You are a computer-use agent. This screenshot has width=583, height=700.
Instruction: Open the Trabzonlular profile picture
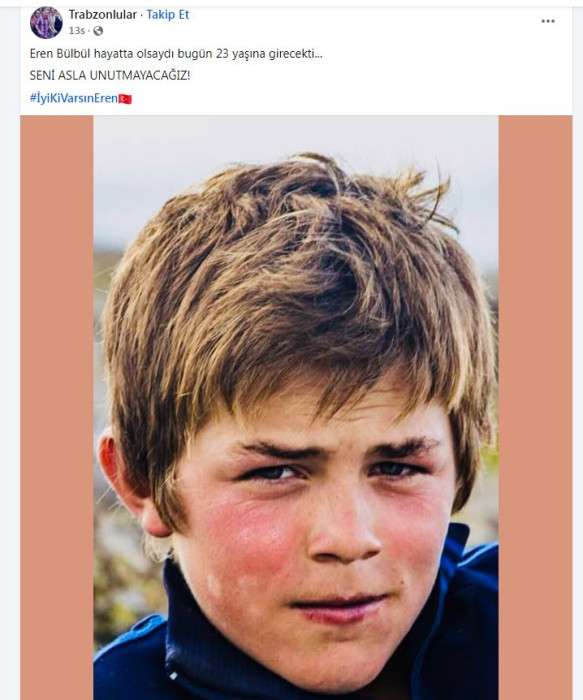tap(46, 23)
